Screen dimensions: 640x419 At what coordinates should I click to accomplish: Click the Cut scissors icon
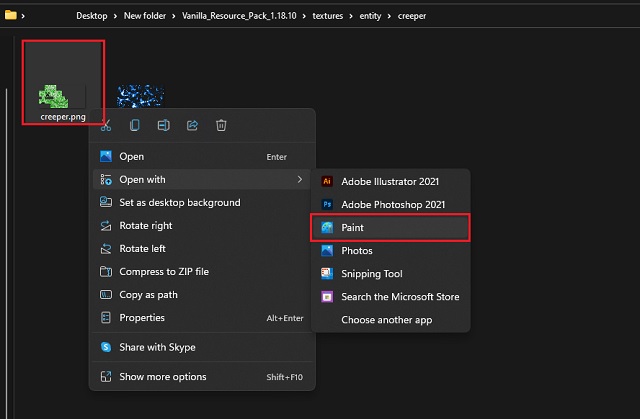coord(106,125)
